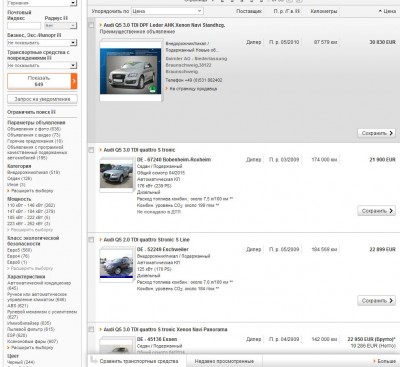Click Запрос на уведомление button

tap(42, 99)
